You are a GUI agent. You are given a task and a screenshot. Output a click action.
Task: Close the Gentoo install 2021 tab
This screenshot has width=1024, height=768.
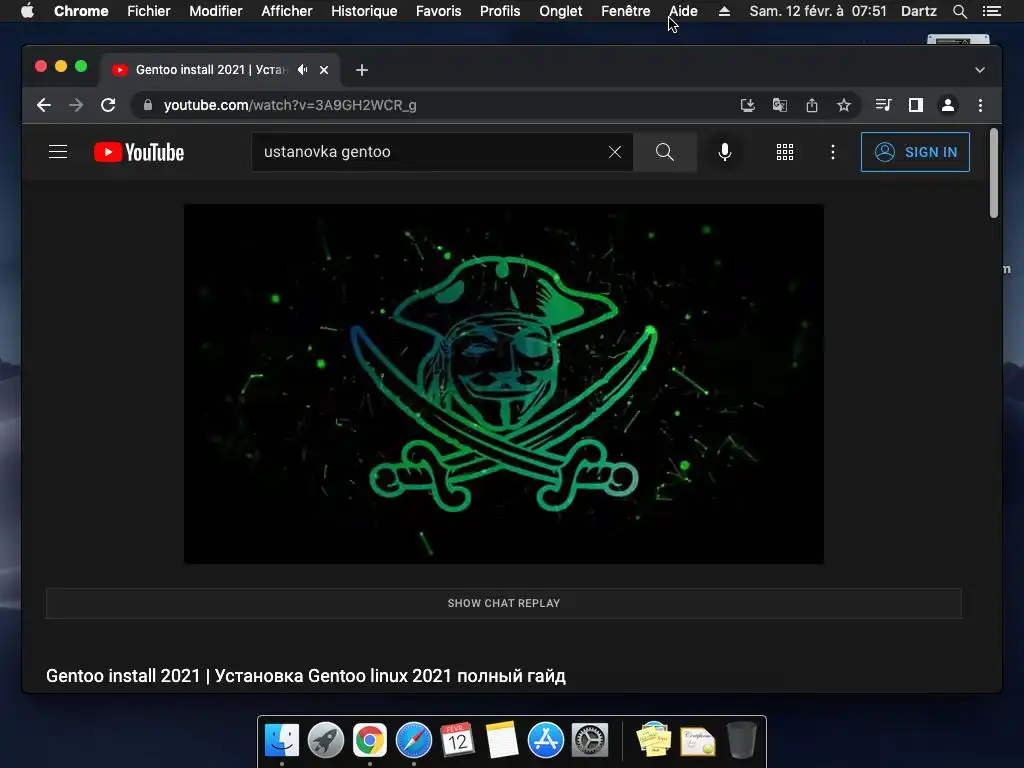click(x=324, y=70)
